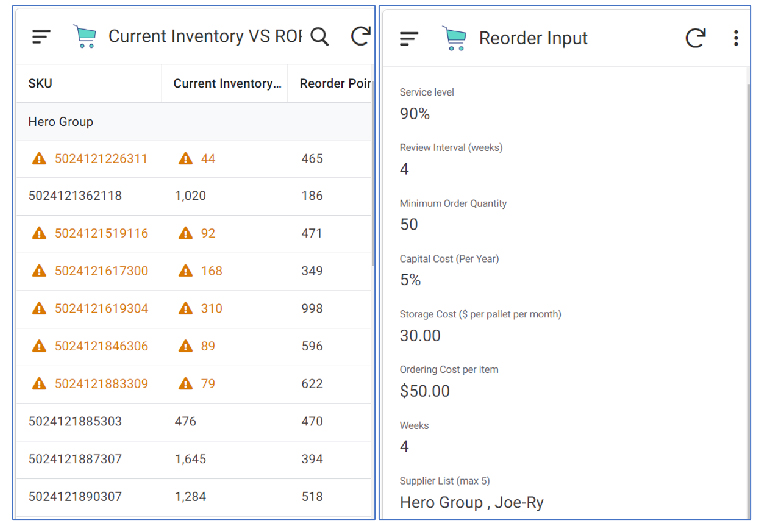
Task: Open the three-dot more options menu
Action: (736, 38)
